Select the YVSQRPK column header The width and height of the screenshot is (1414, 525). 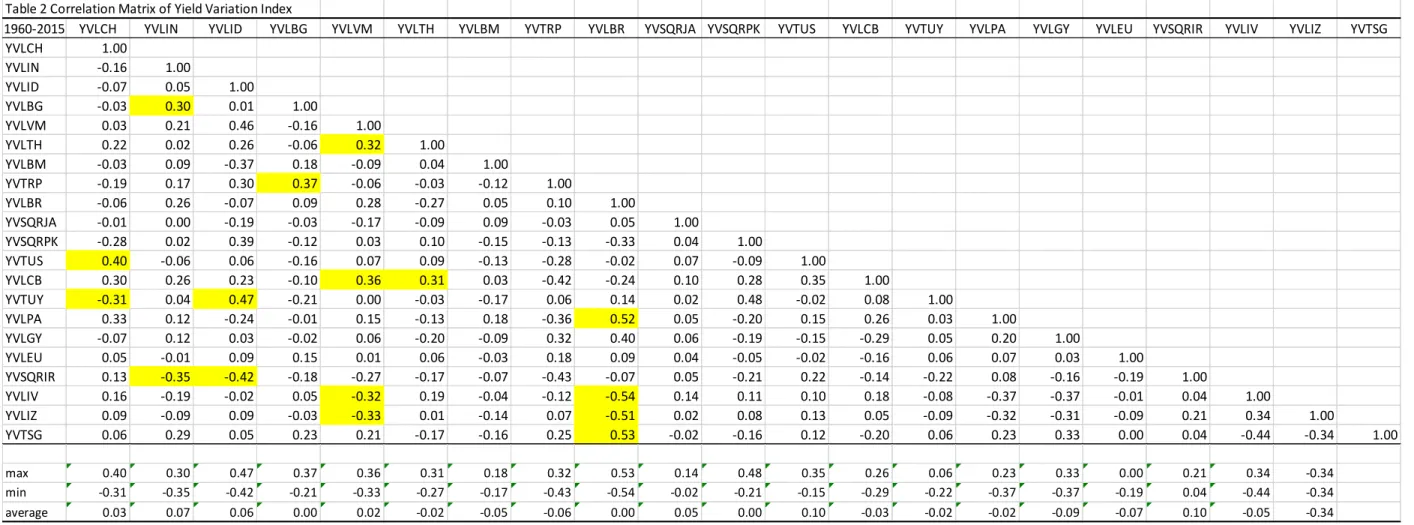tap(734, 28)
